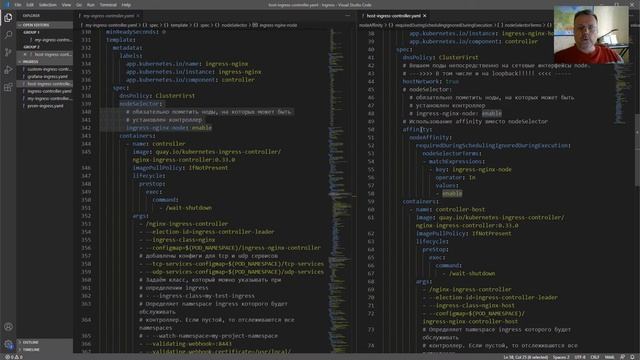
Task: Close the my-ingress-controller.yaml tab
Action: coord(138,16)
